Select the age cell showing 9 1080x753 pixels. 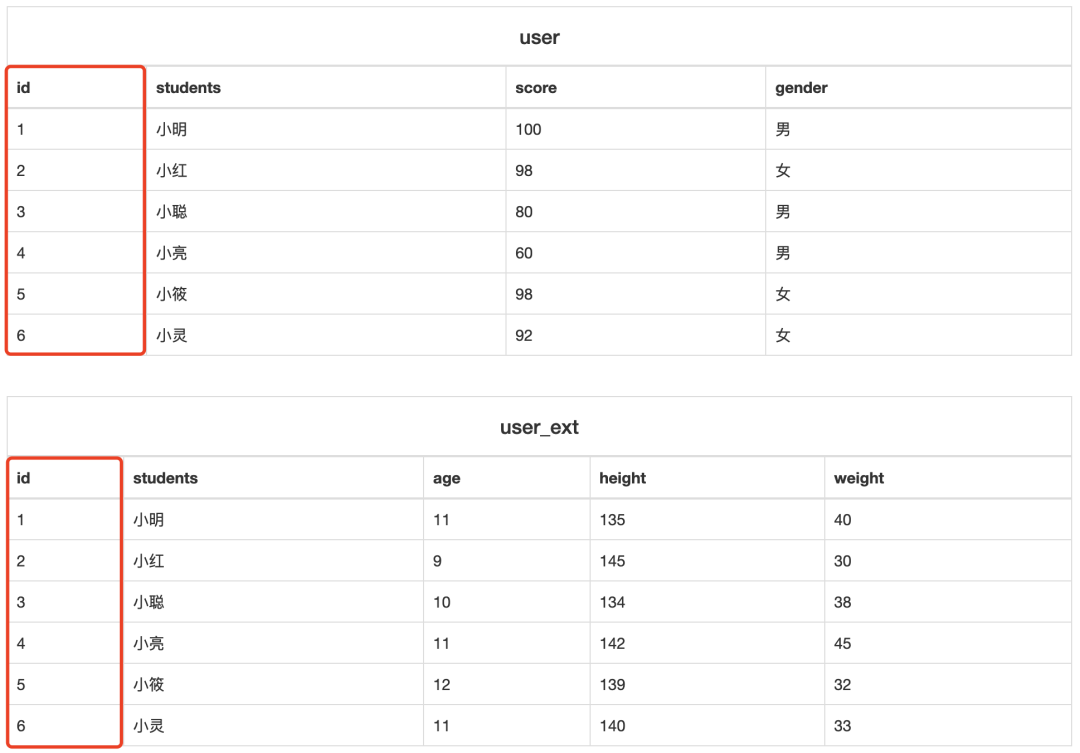[x=437, y=561]
